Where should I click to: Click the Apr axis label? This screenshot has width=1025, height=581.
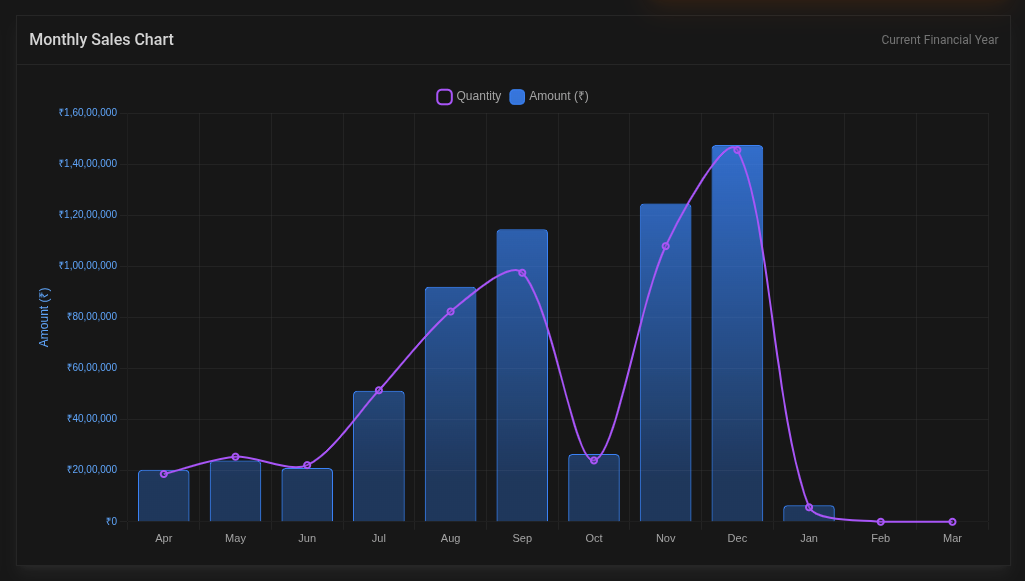[x=163, y=538]
